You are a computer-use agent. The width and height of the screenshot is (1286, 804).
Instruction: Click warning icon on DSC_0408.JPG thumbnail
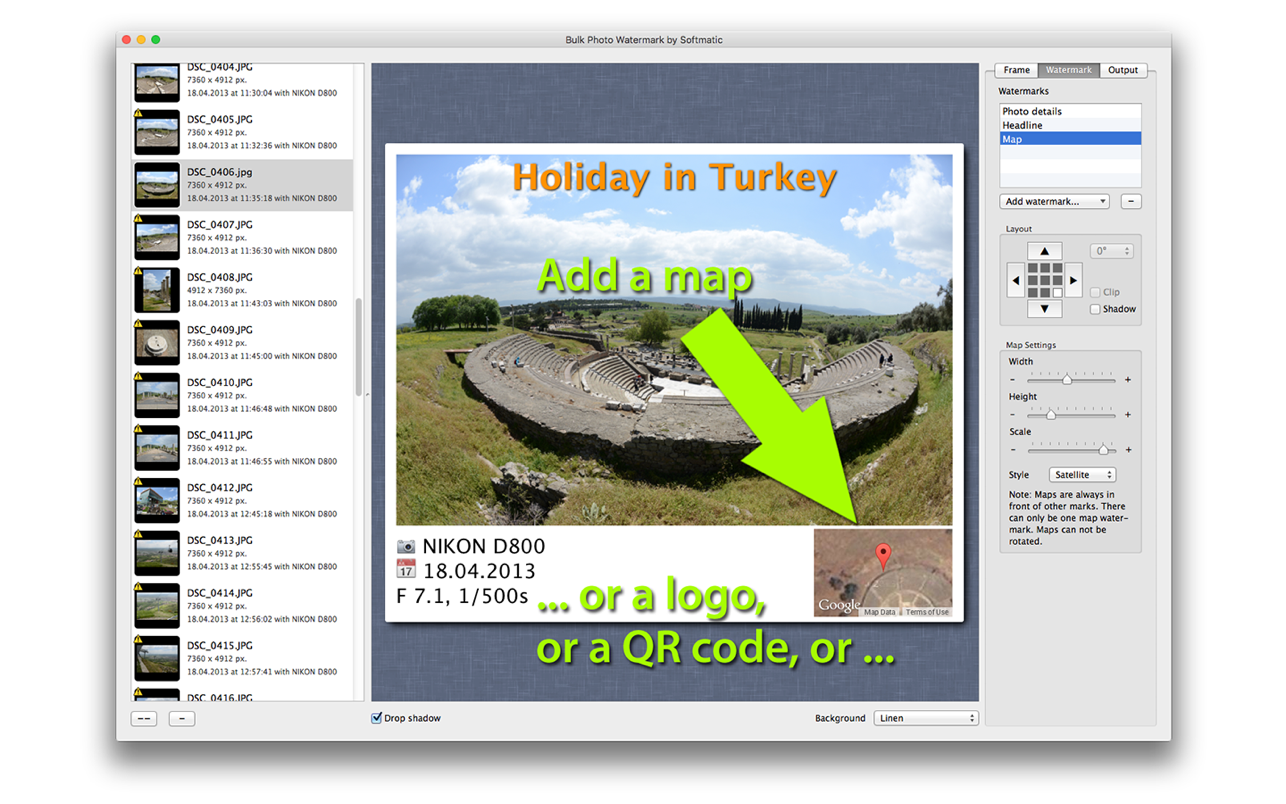point(139,272)
